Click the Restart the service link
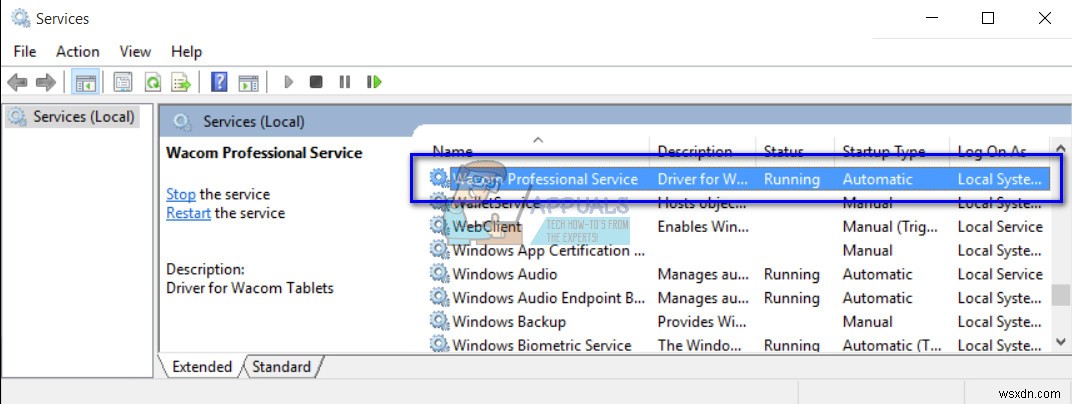 [188, 213]
